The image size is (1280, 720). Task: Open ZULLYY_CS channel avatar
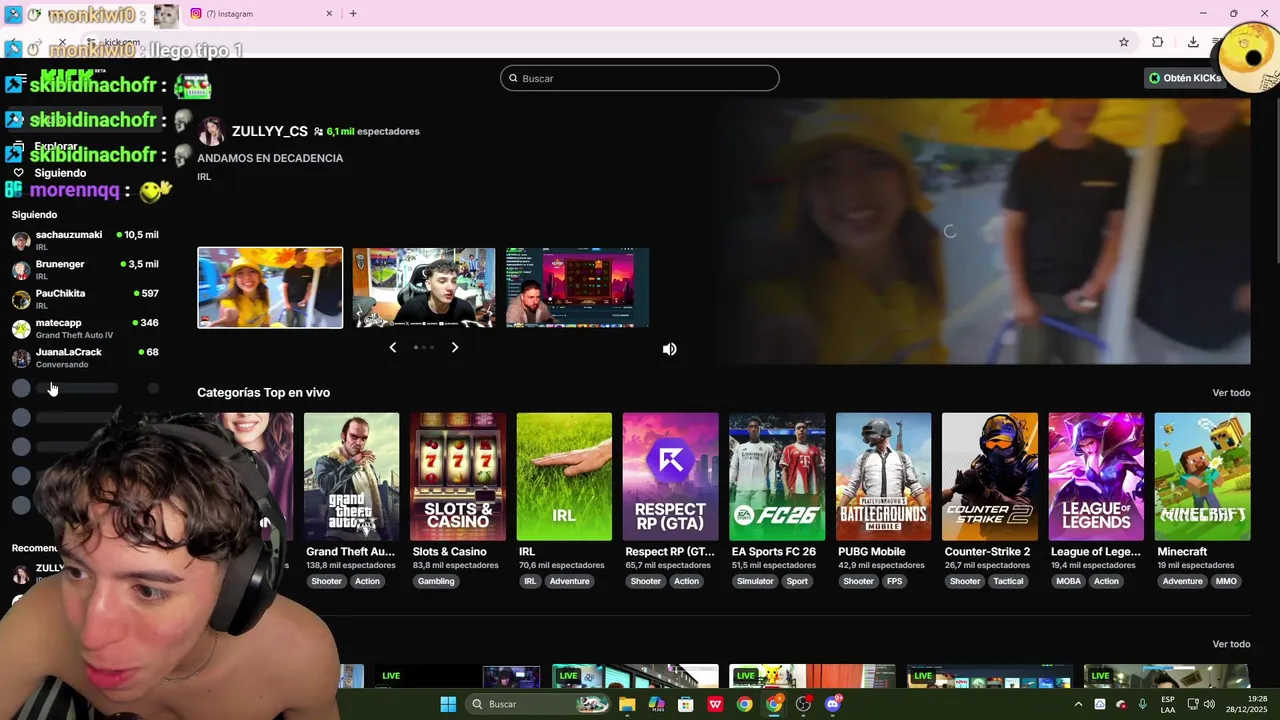click(x=211, y=131)
